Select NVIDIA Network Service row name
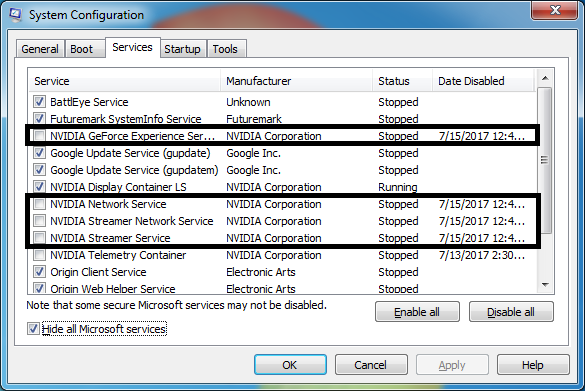Viewport: 585px width, 391px height. (108, 204)
